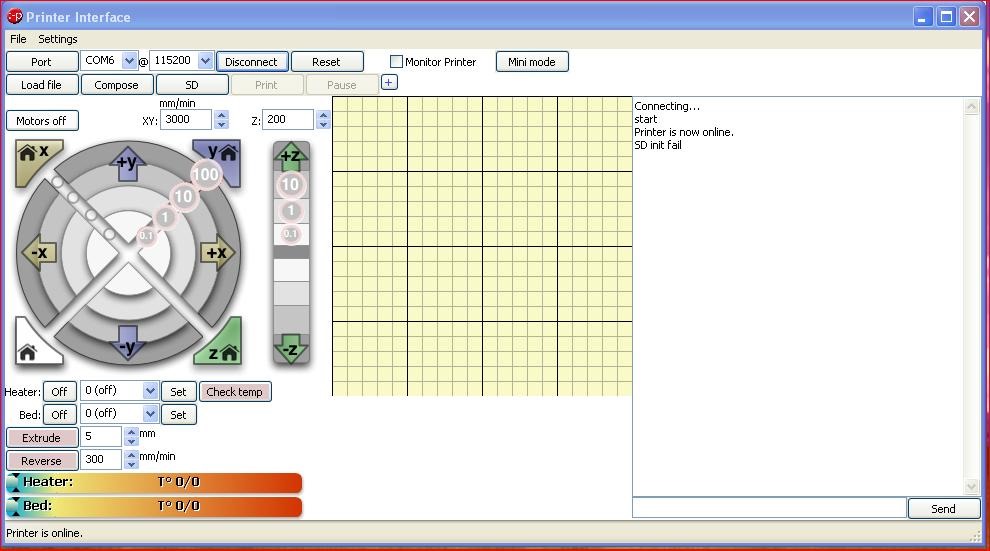Jog the printer with +Y arrow

127,164
